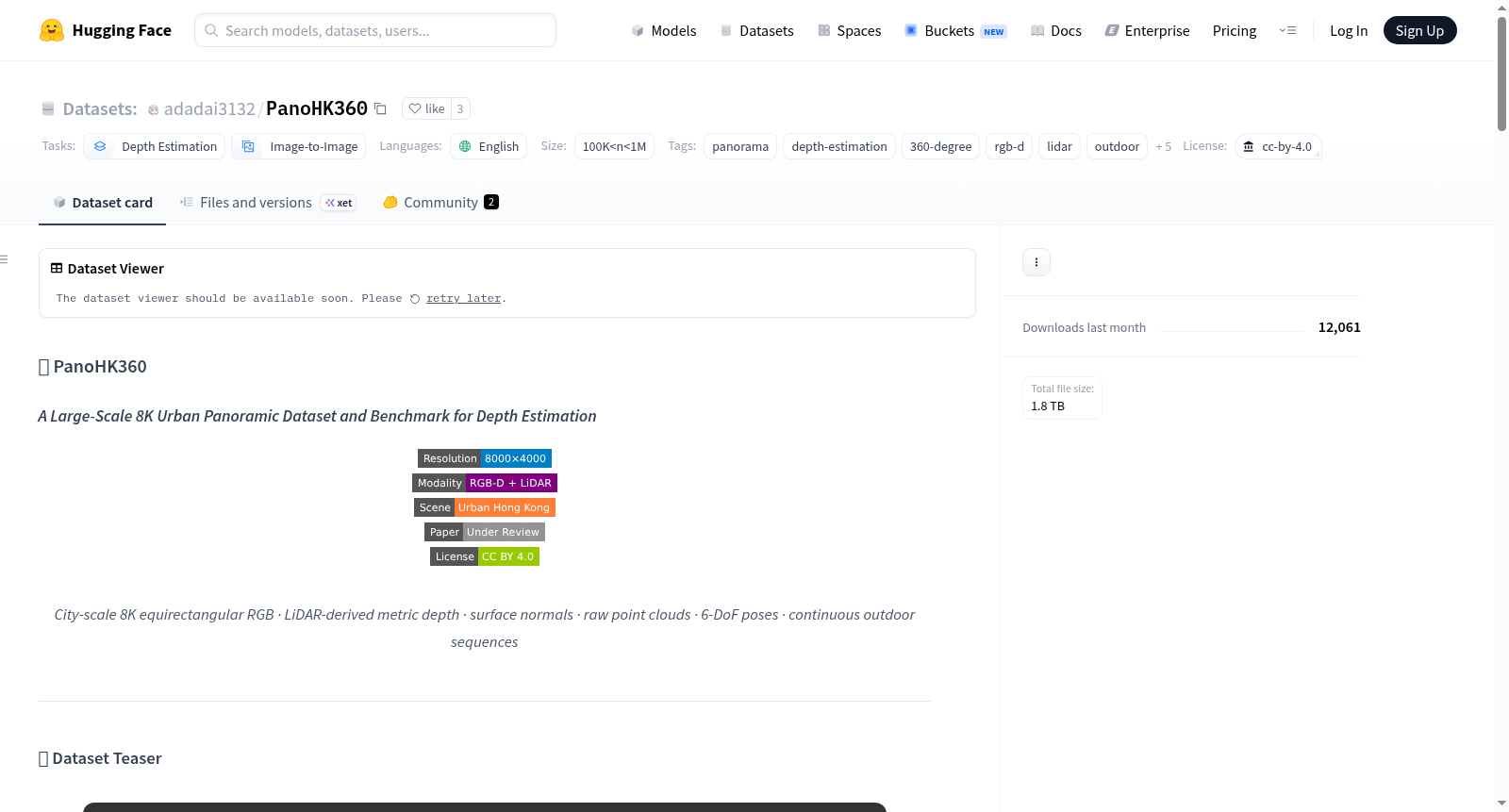Switch to the Dataset card tab

(x=102, y=203)
